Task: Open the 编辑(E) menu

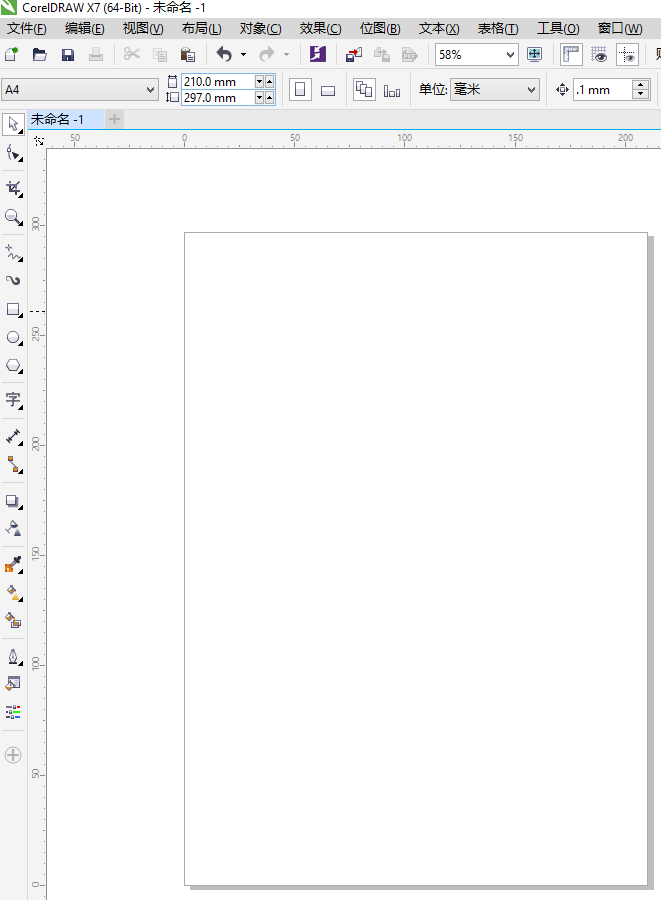Action: tap(84, 28)
